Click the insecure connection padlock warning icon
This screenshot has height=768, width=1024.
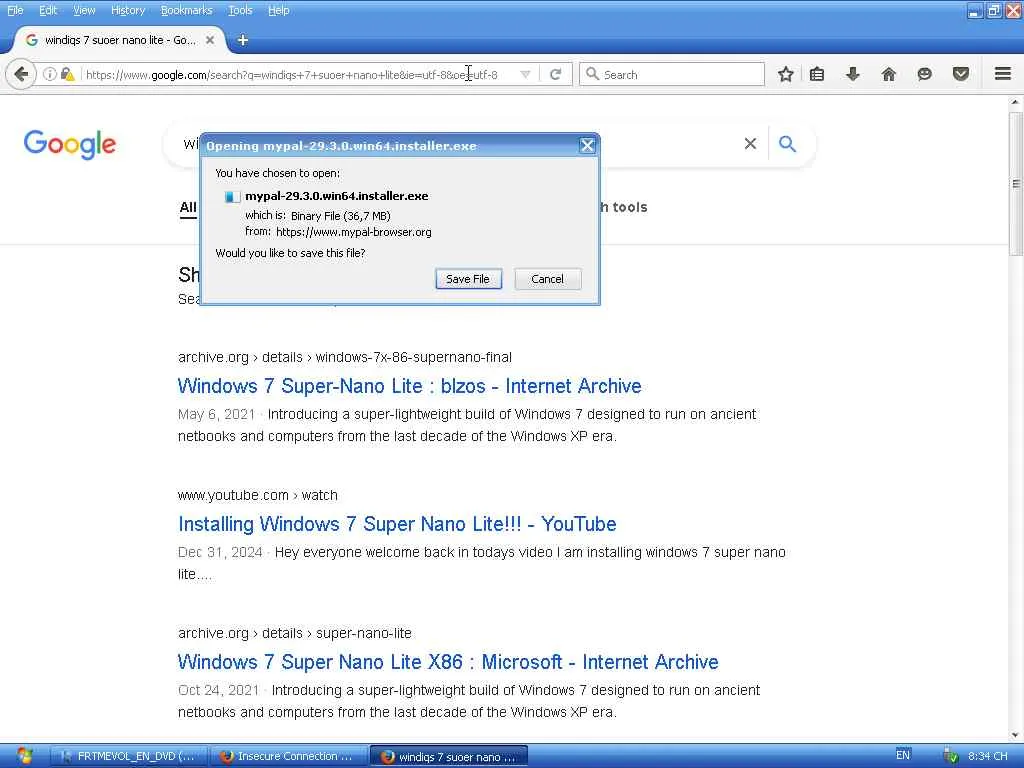tap(67, 74)
